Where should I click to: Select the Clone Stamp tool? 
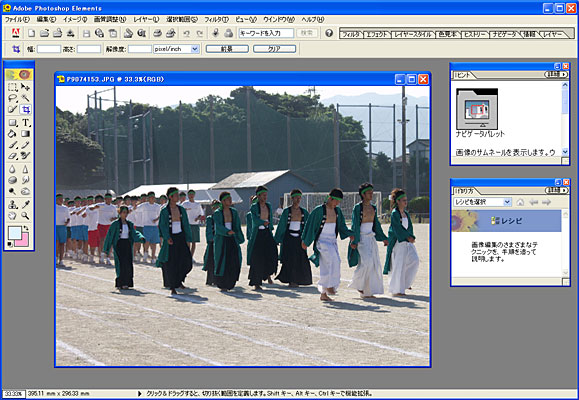click(13, 204)
